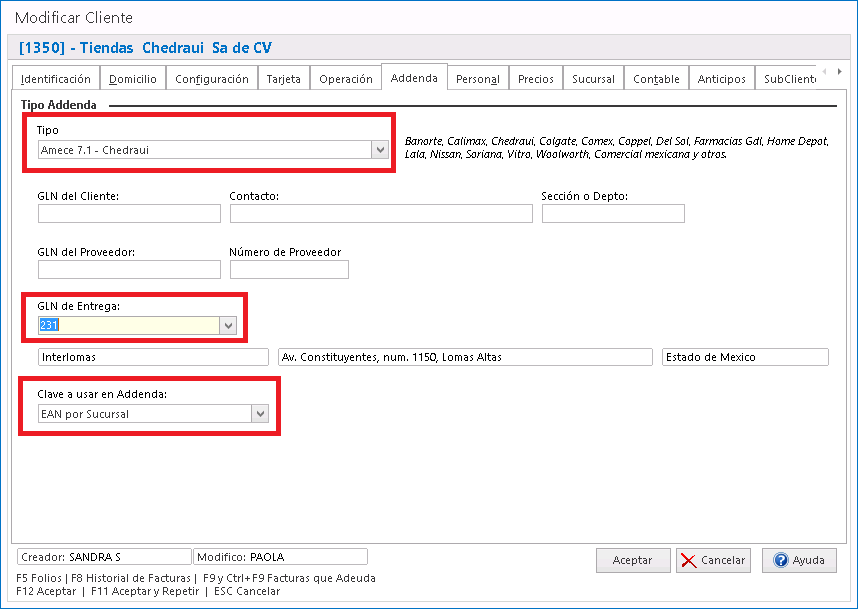Select the Tarjeta tab
The image size is (858, 609).
tap(283, 79)
